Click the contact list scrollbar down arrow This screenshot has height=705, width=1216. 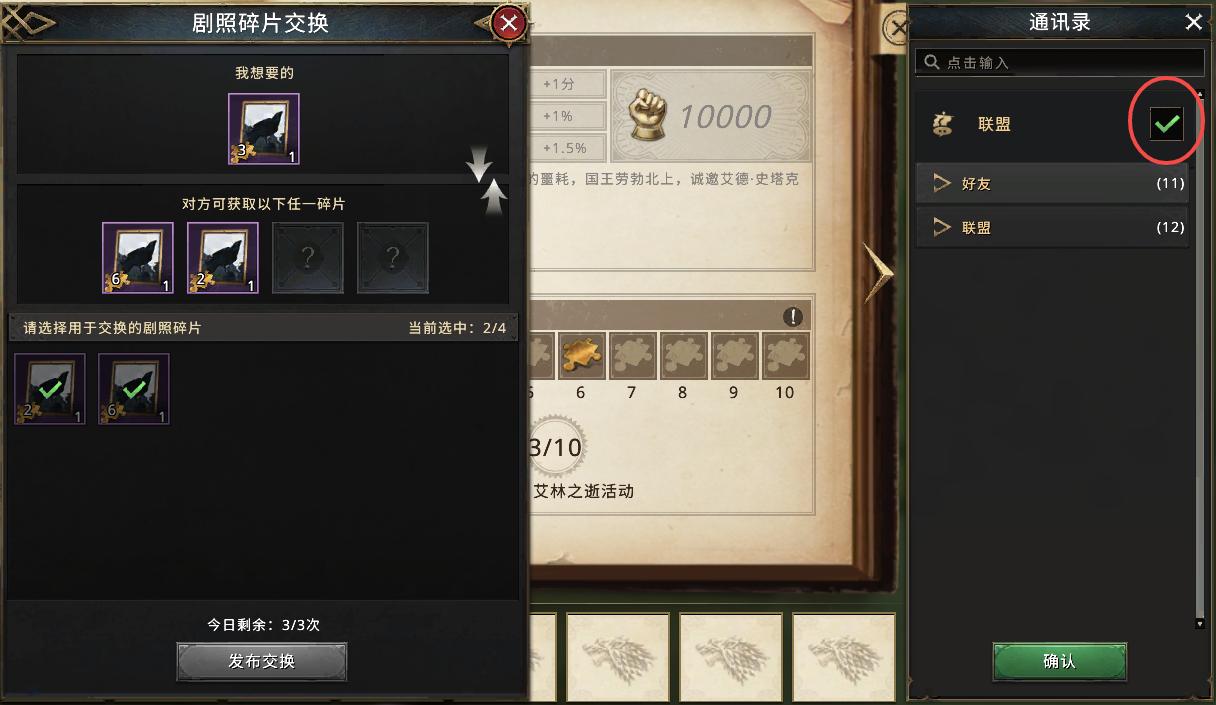tap(1200, 624)
